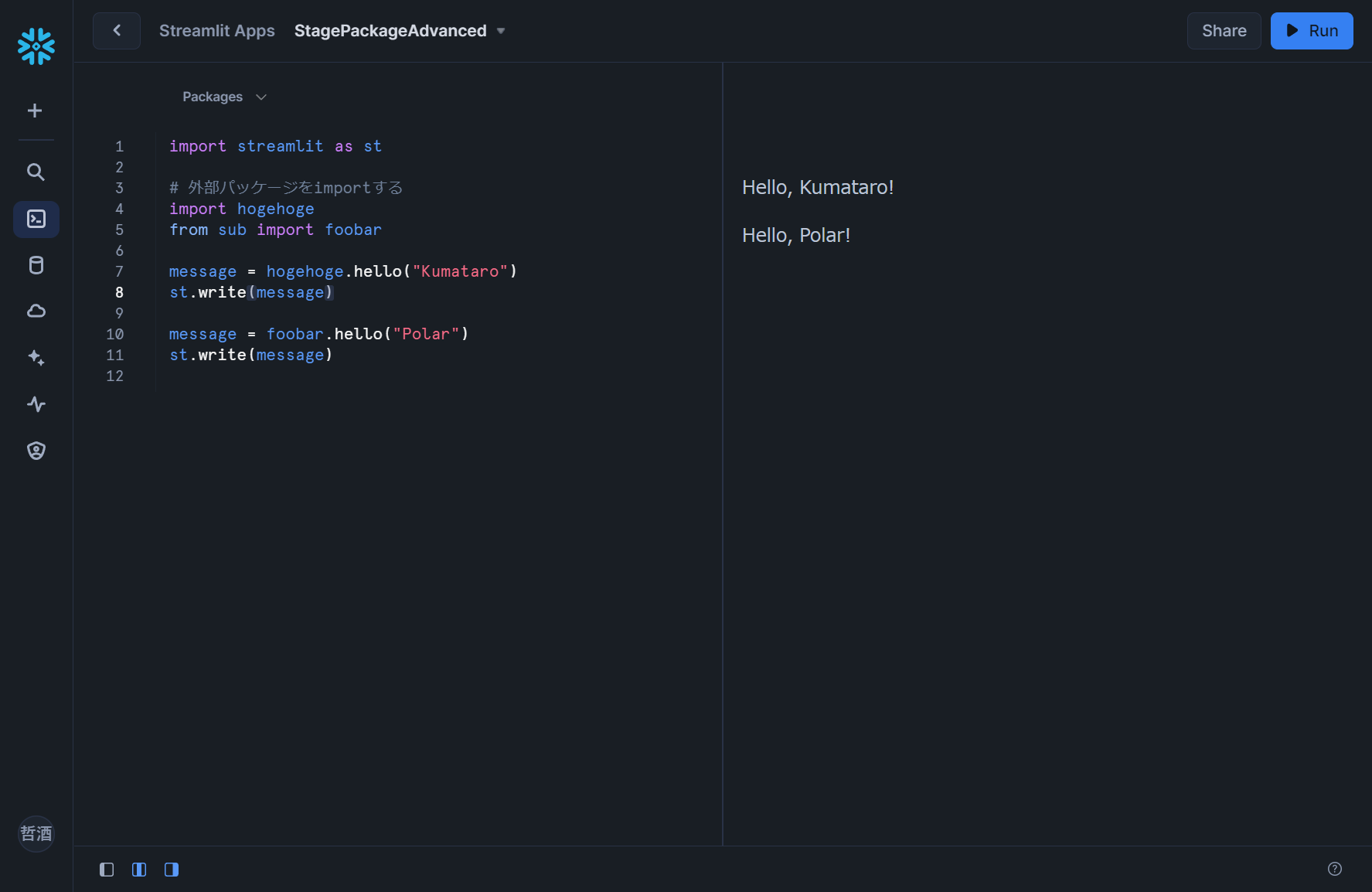Select the Search icon in the sidebar
This screenshot has height=892, width=1372.
36,172
